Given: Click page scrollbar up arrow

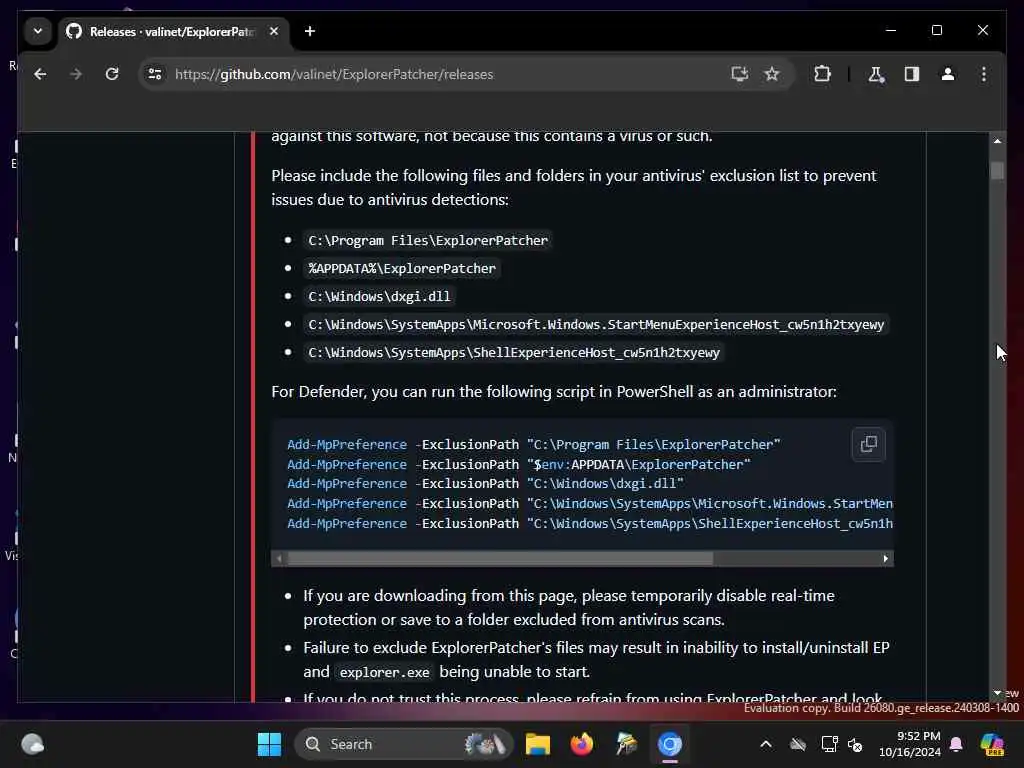Looking at the screenshot, I should [997, 140].
